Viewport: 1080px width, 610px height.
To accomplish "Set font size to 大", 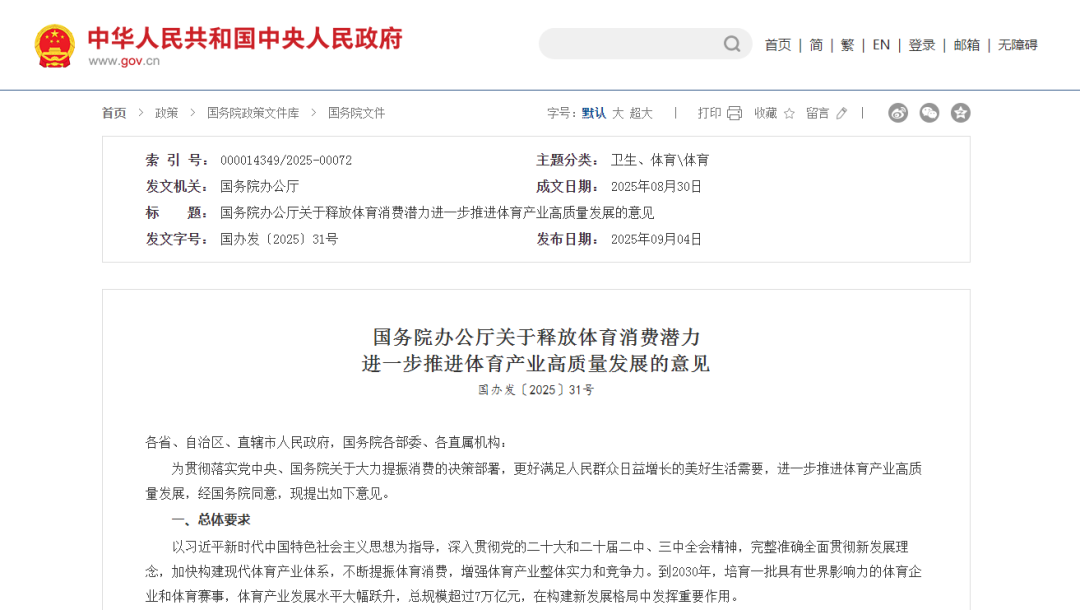I will (x=618, y=113).
